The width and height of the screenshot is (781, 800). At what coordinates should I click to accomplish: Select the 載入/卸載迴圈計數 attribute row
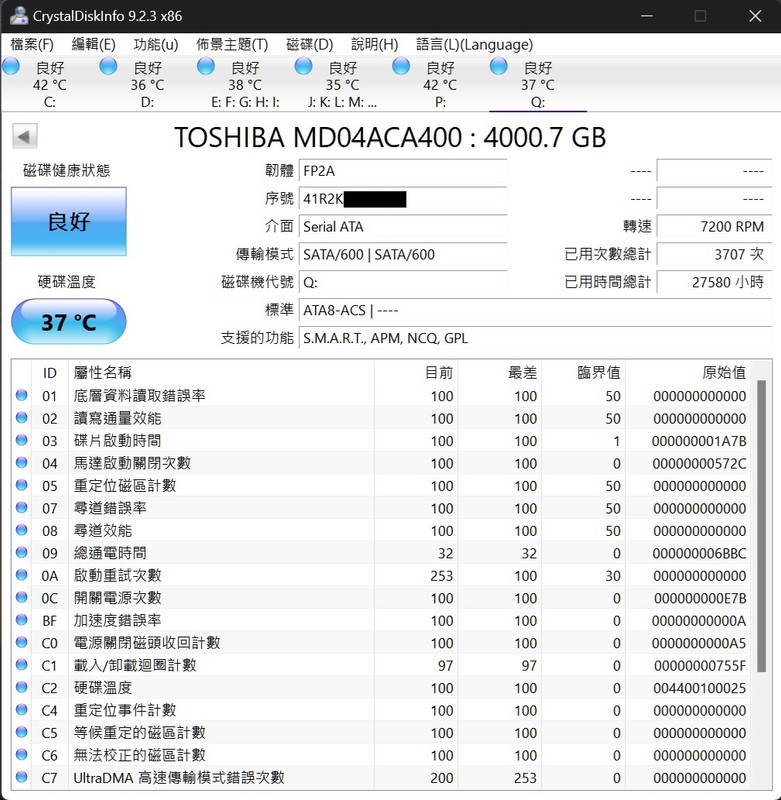pos(381,665)
